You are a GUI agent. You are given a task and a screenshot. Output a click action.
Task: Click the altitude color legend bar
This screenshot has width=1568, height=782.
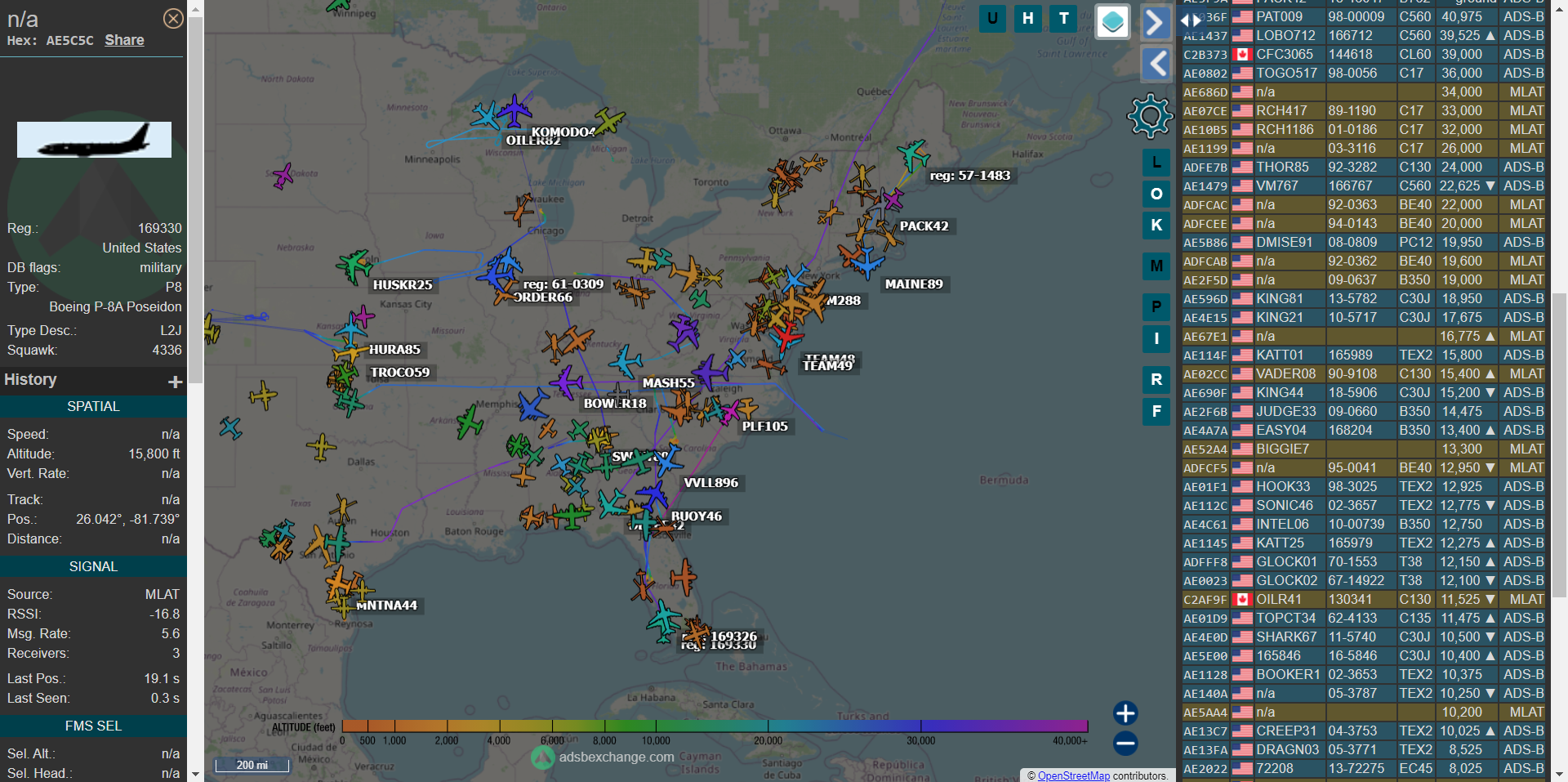(715, 726)
